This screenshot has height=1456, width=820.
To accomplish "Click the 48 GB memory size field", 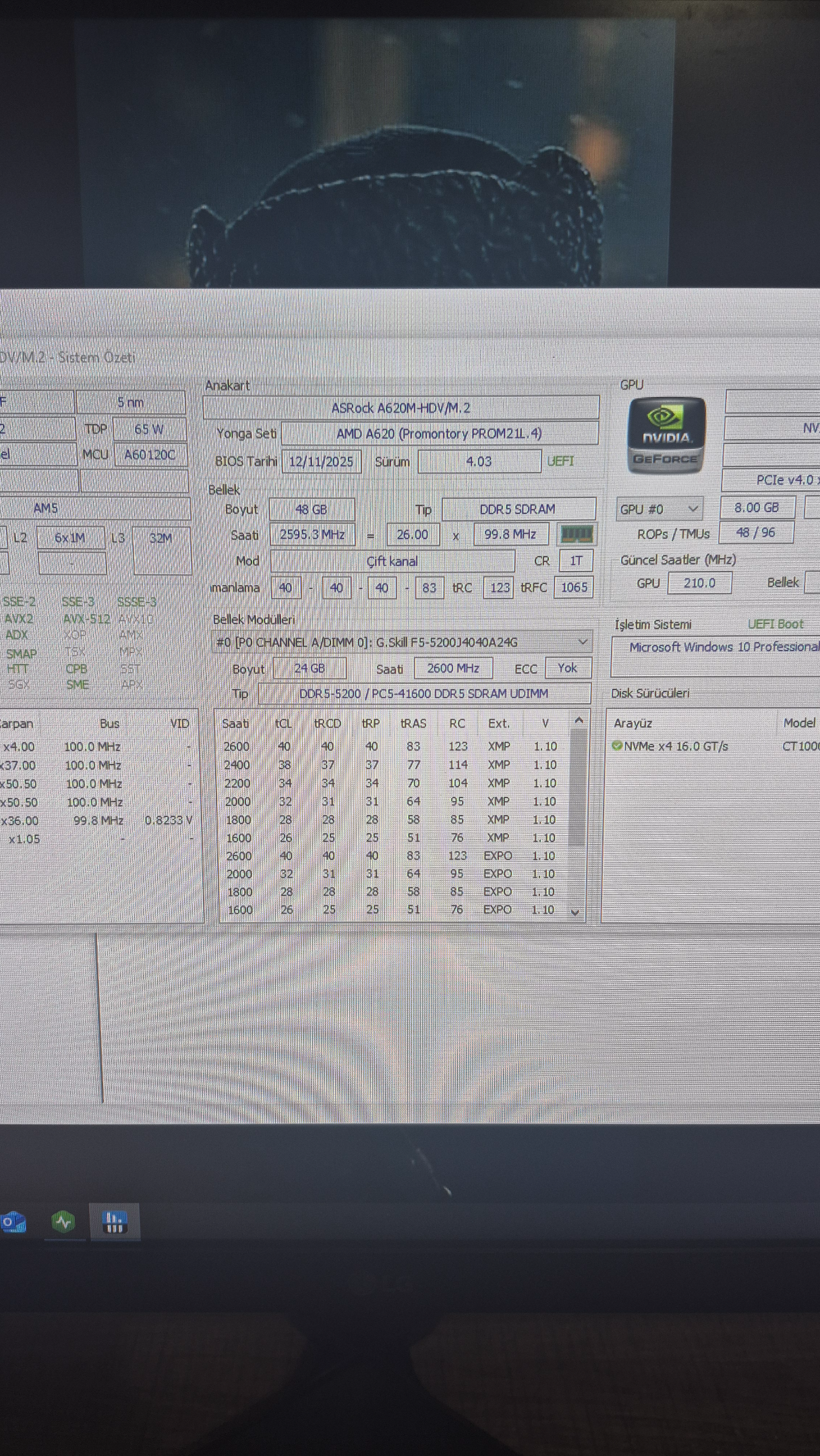I will click(311, 510).
